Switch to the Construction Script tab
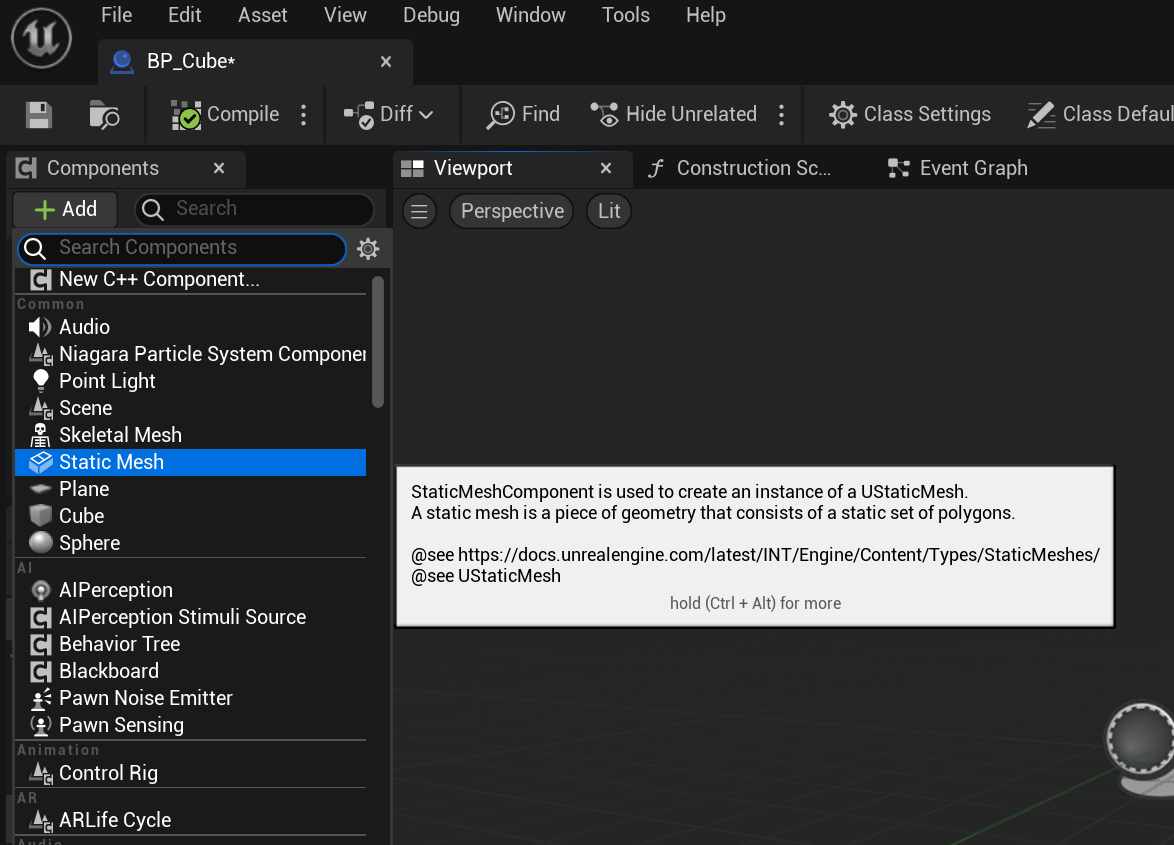1174x845 pixels. (x=740, y=168)
